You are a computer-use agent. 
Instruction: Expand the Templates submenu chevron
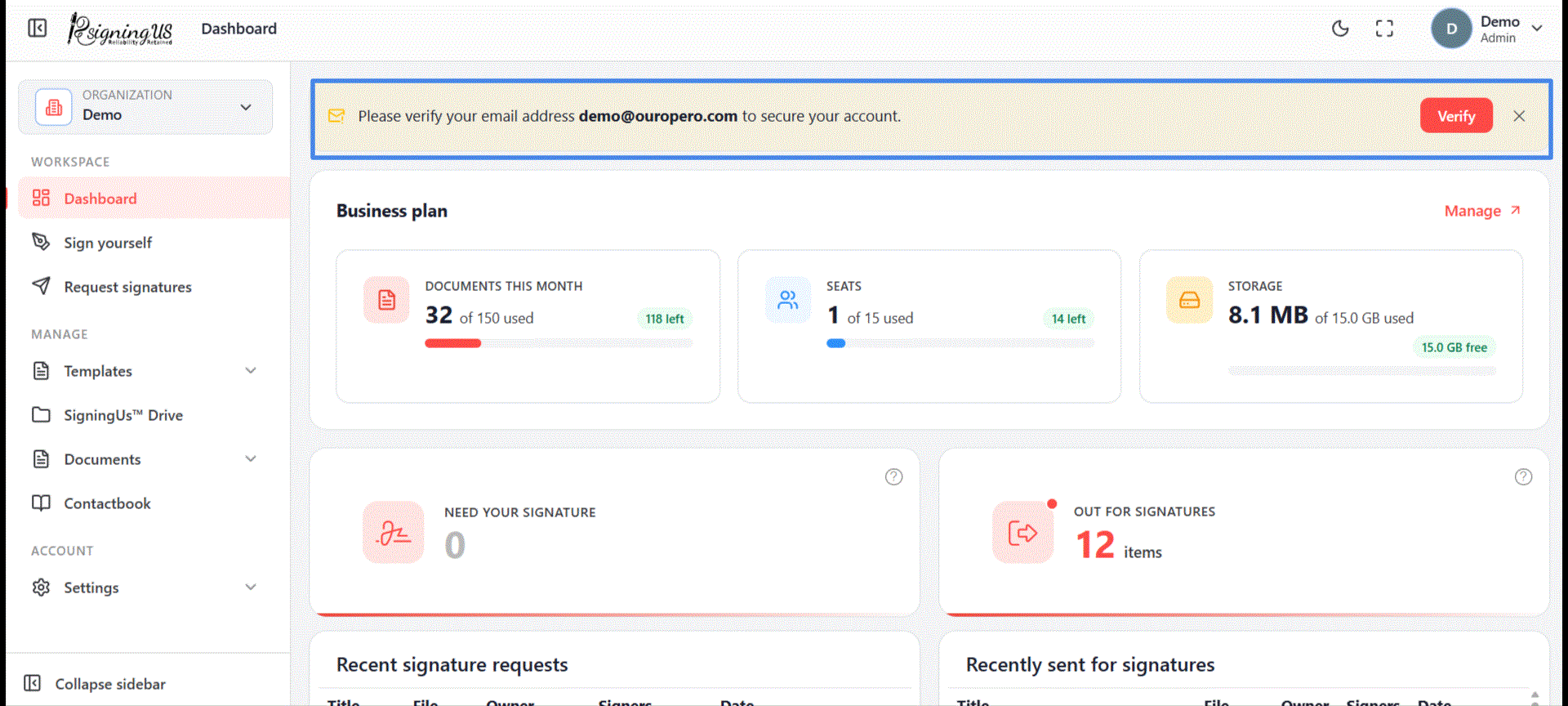[251, 371]
